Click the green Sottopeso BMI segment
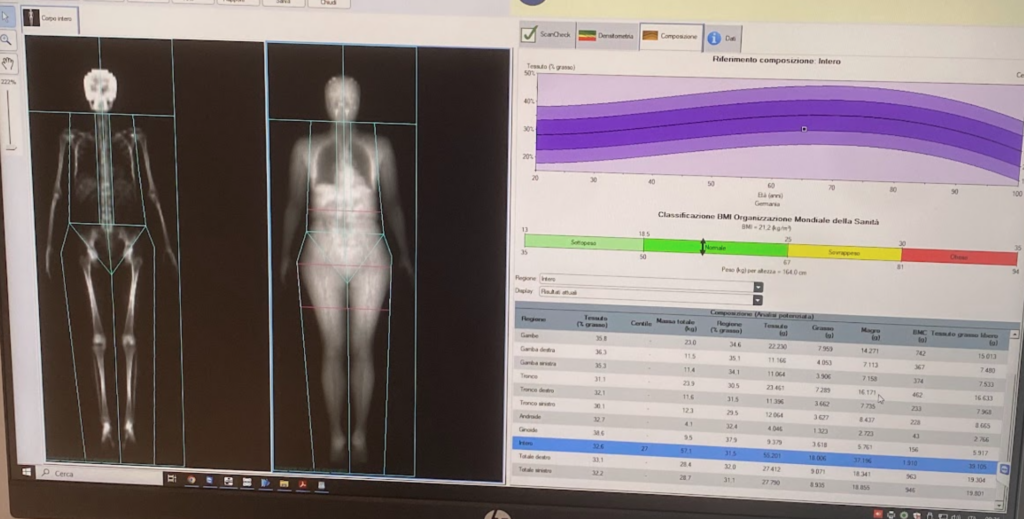This screenshot has height=519, width=1024. tap(583, 243)
